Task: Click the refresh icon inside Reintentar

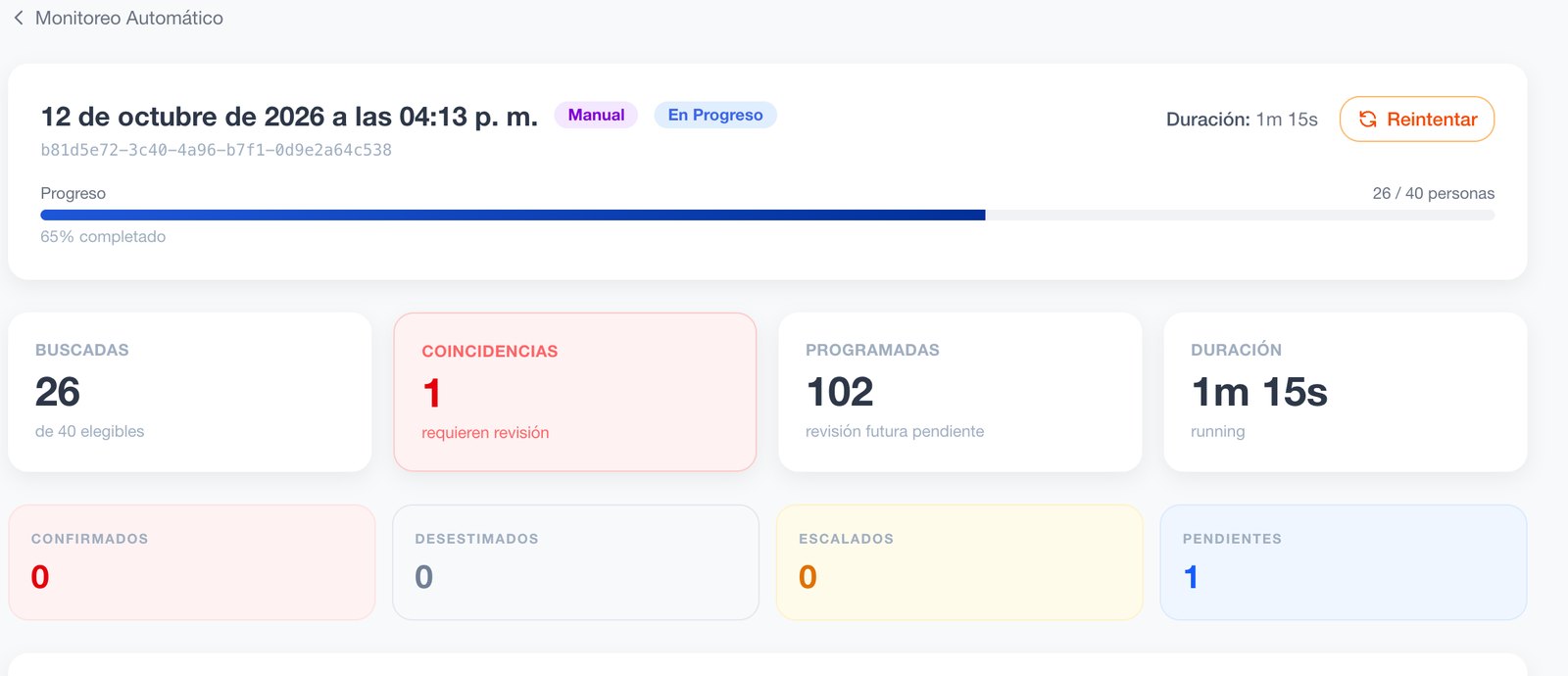Action: [1368, 120]
